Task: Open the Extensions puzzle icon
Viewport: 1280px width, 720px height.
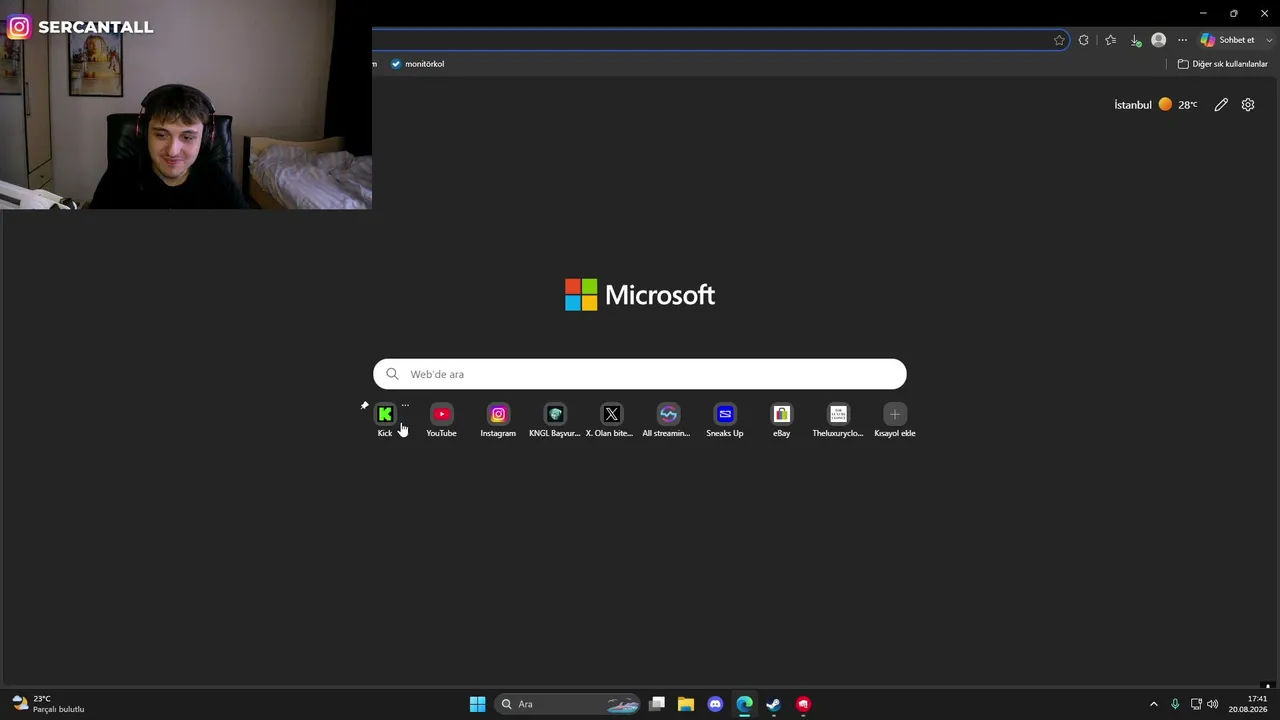Action: pos(1084,40)
